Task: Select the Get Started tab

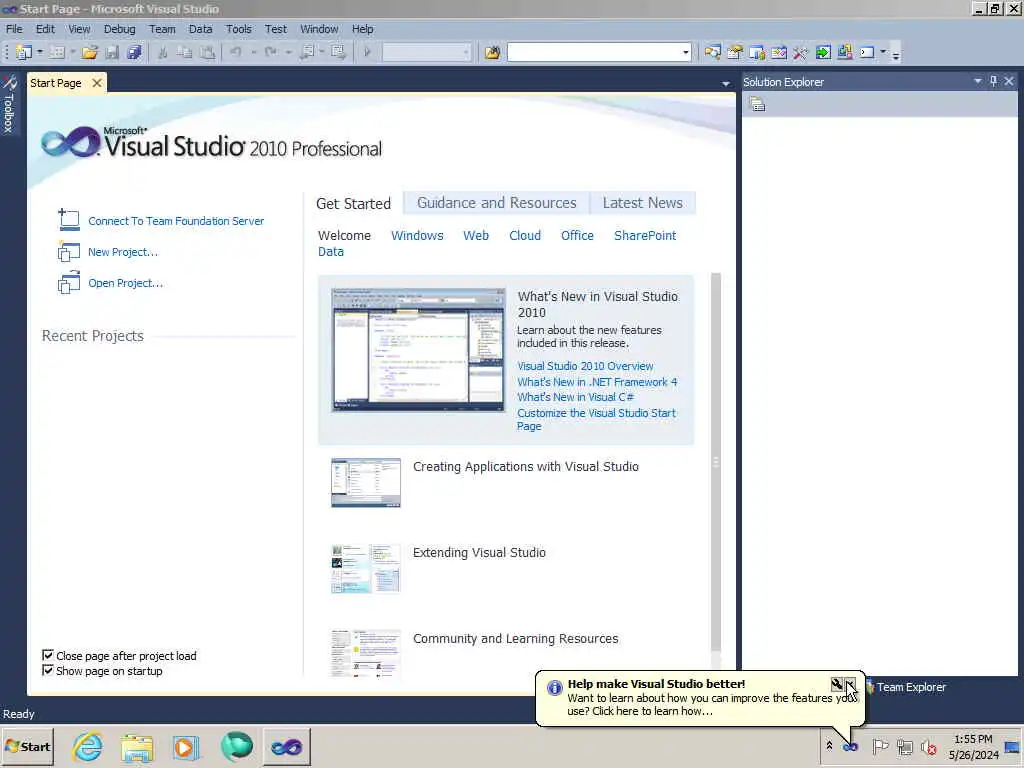Action: click(353, 204)
